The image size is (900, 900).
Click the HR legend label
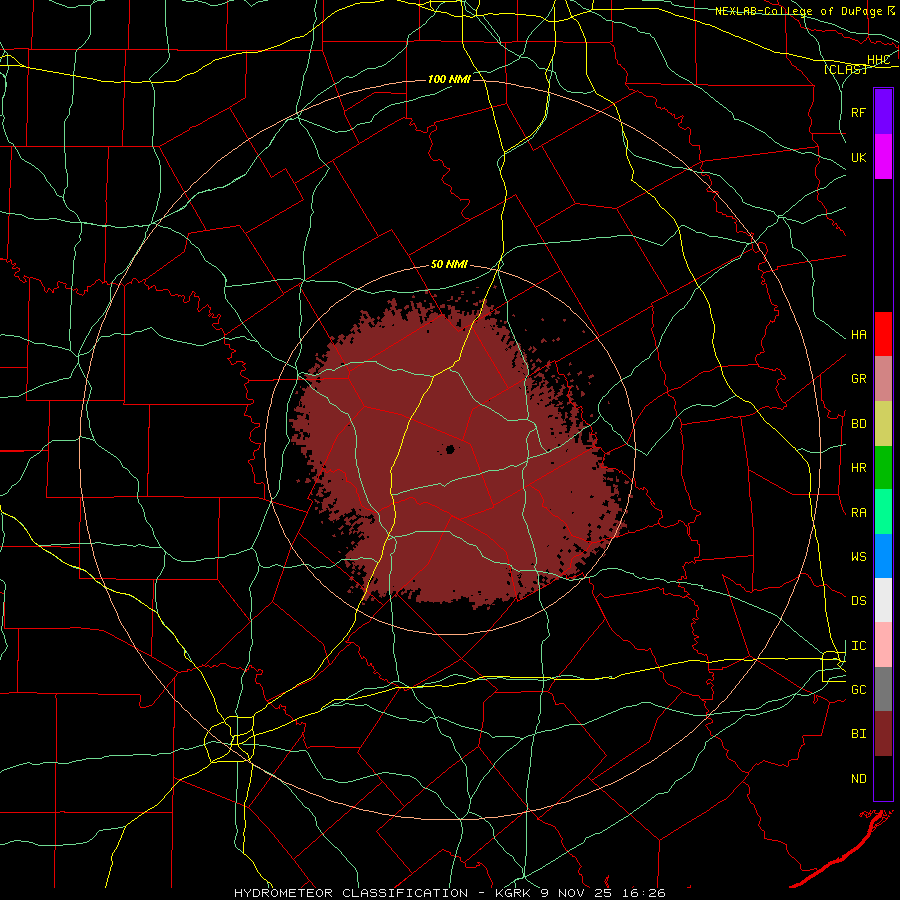click(859, 468)
